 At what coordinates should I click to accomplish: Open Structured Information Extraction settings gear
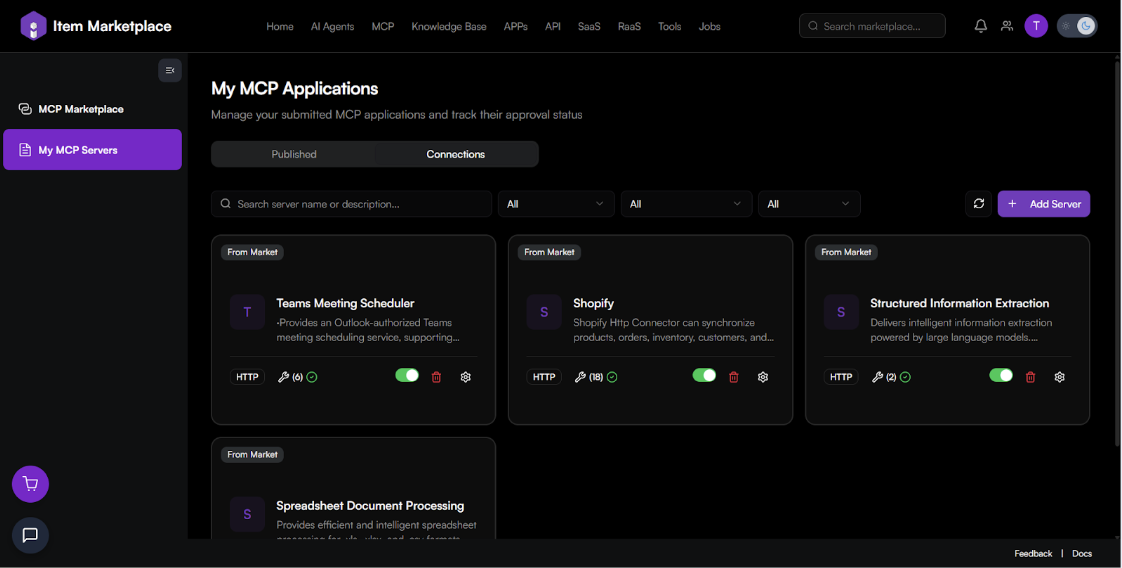(x=1060, y=377)
